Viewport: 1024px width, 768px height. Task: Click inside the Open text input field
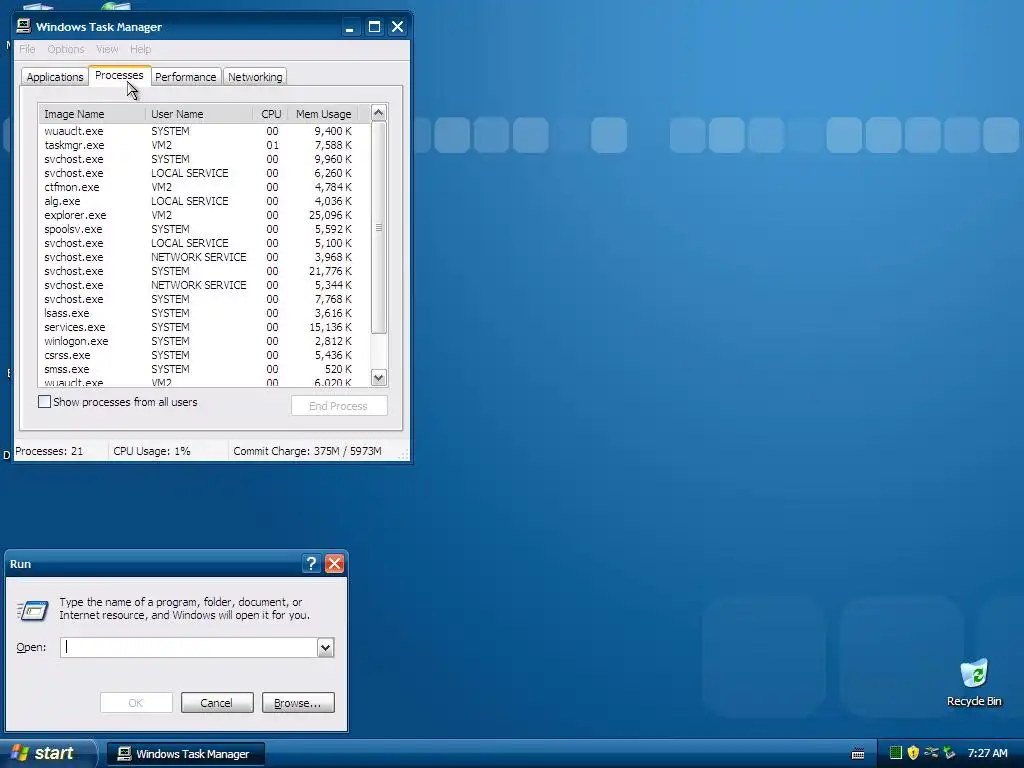[x=189, y=647]
